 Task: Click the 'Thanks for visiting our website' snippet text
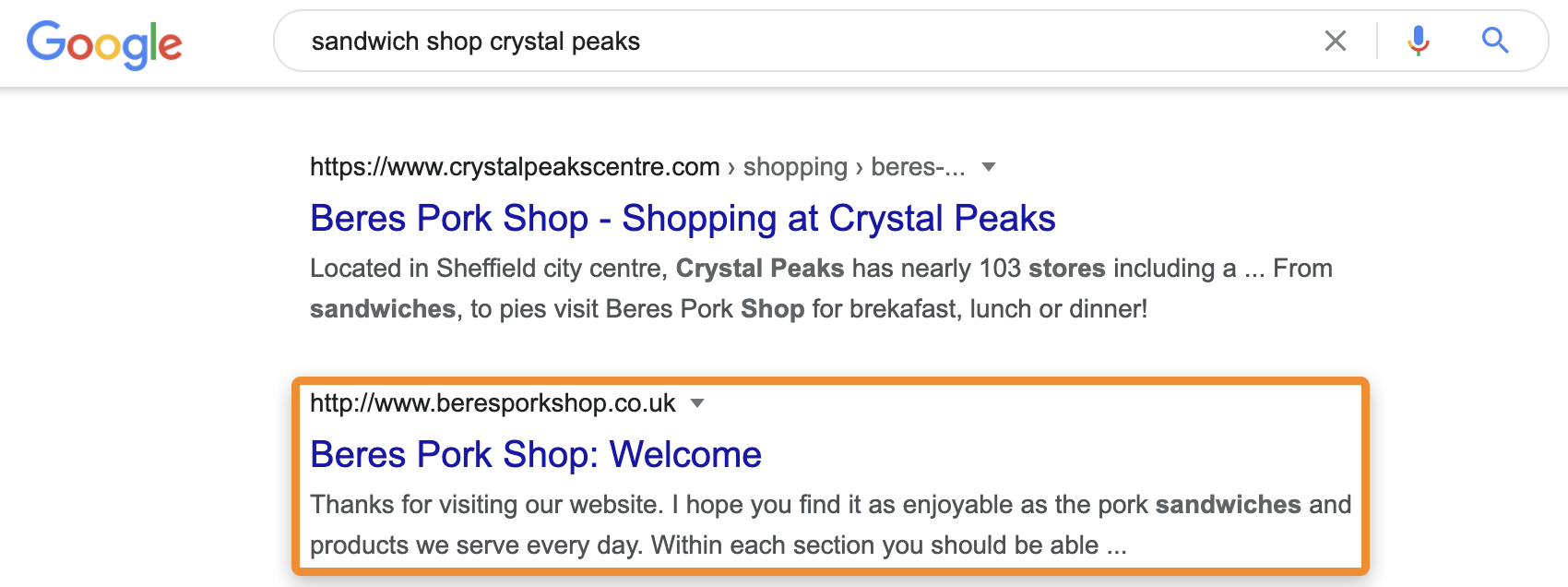pos(487,505)
